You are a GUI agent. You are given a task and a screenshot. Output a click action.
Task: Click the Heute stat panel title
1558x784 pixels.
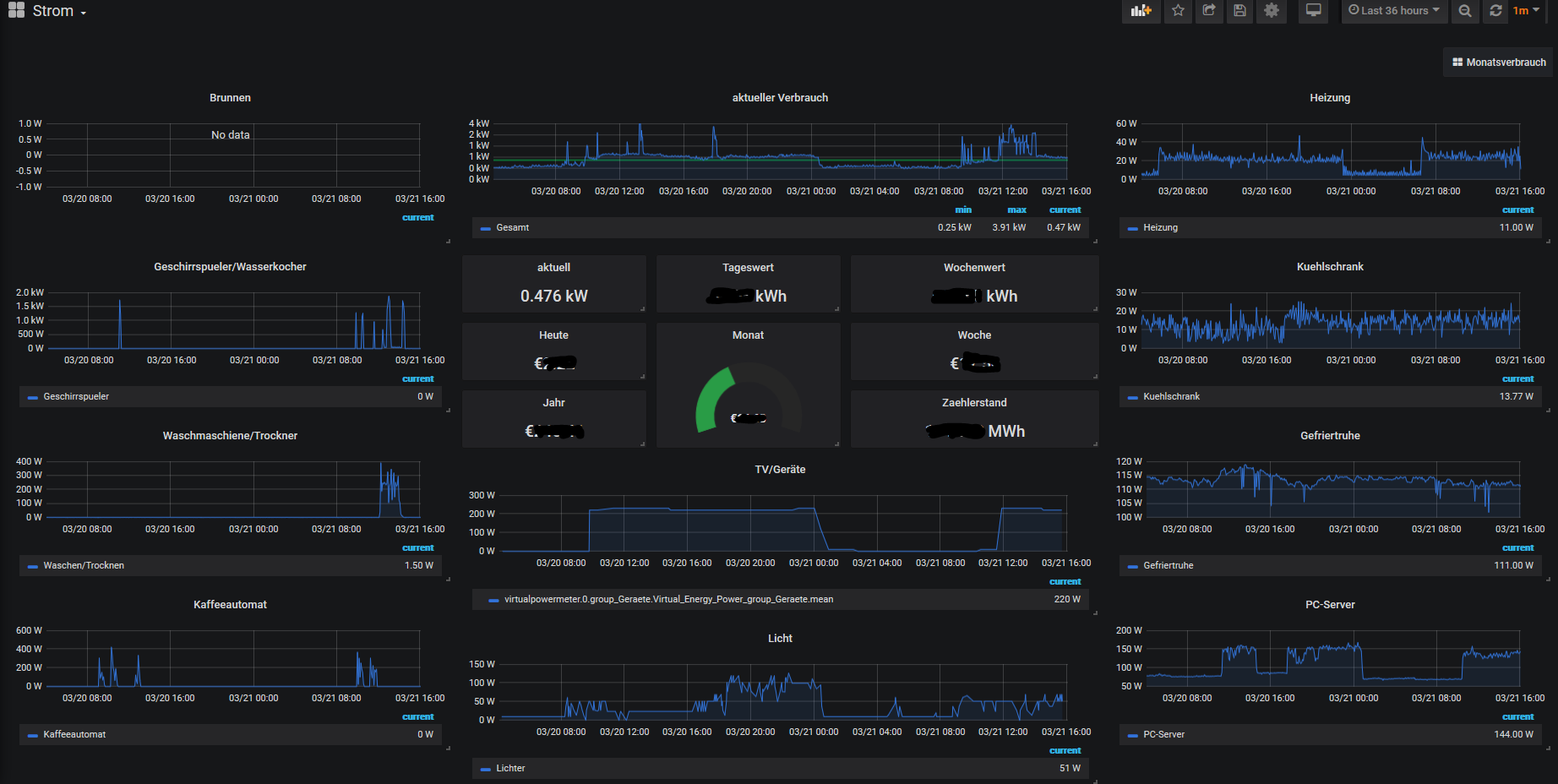553,335
